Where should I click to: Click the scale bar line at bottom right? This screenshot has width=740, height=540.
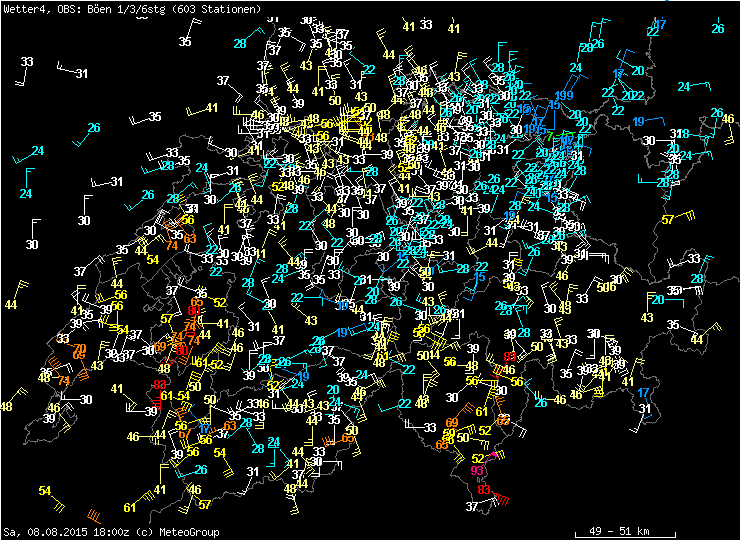pyautogui.click(x=619, y=522)
